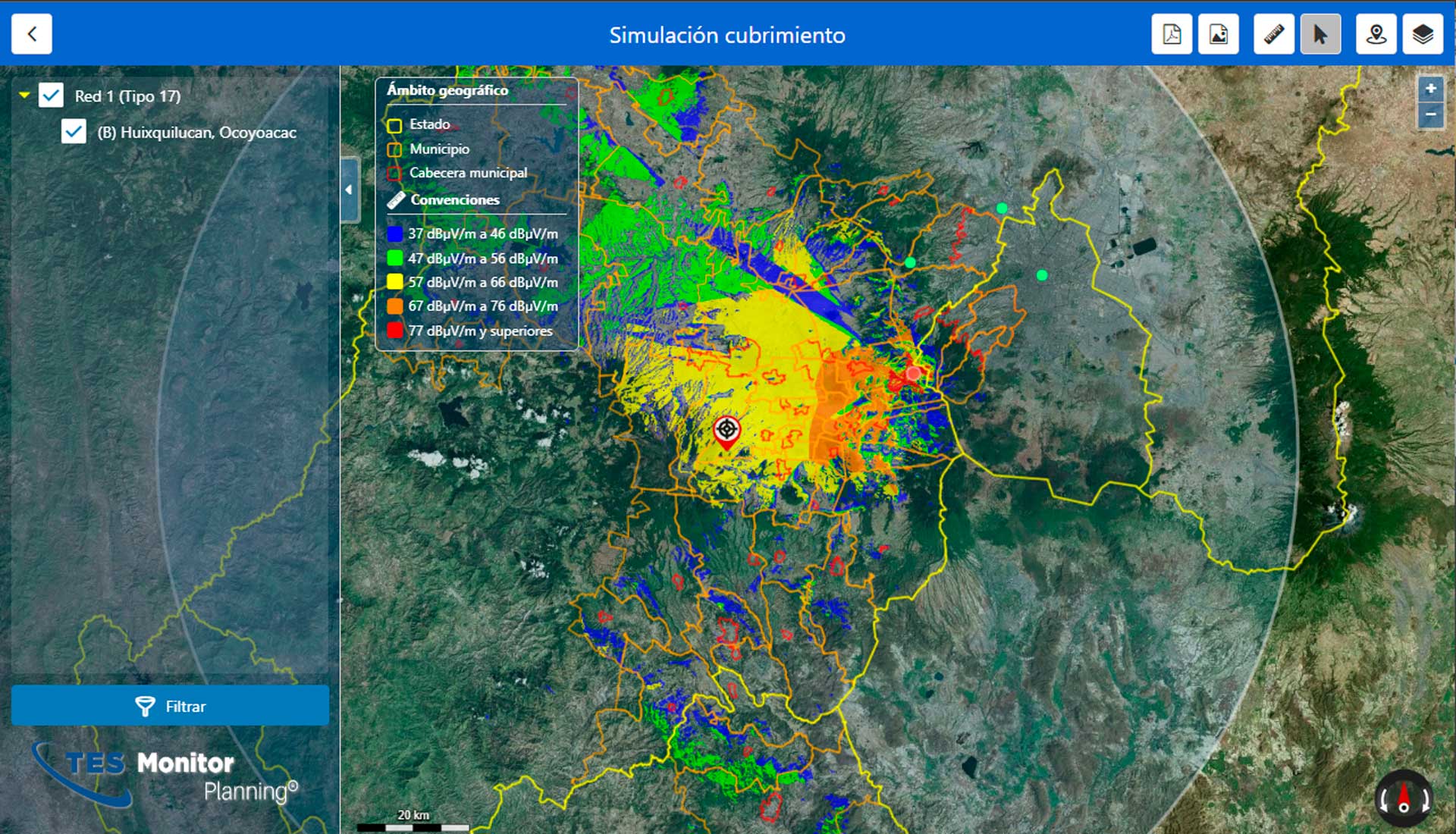Click the ruler icon beside Convenciones
The width and height of the screenshot is (1456, 834).
click(x=396, y=200)
